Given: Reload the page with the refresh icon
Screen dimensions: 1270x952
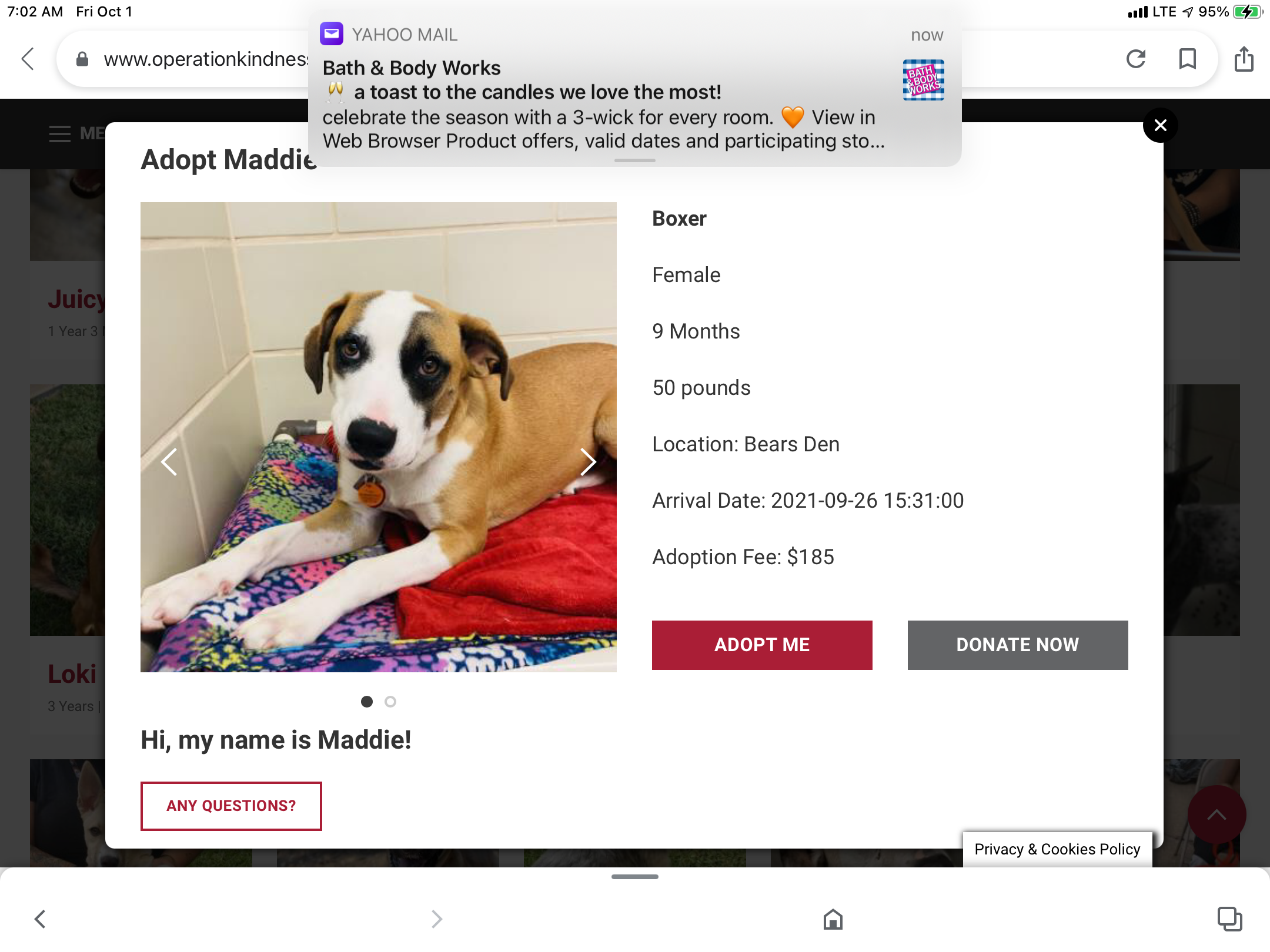Looking at the screenshot, I should (x=1136, y=59).
